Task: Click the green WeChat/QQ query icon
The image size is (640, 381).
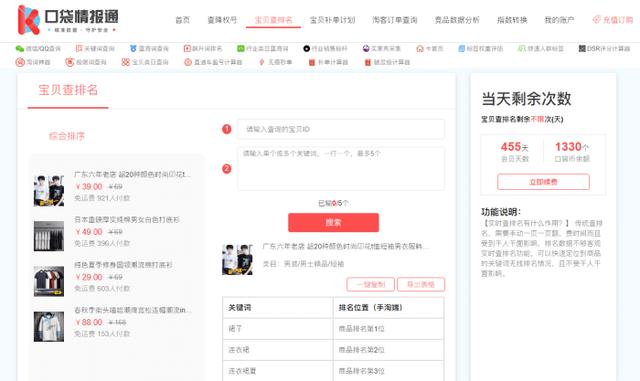Action: pos(20,49)
